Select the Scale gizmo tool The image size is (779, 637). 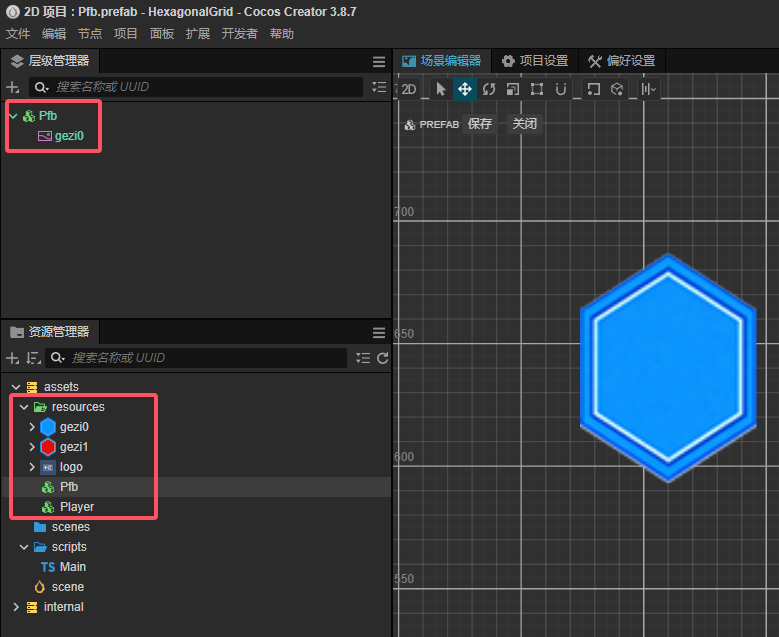(513, 89)
